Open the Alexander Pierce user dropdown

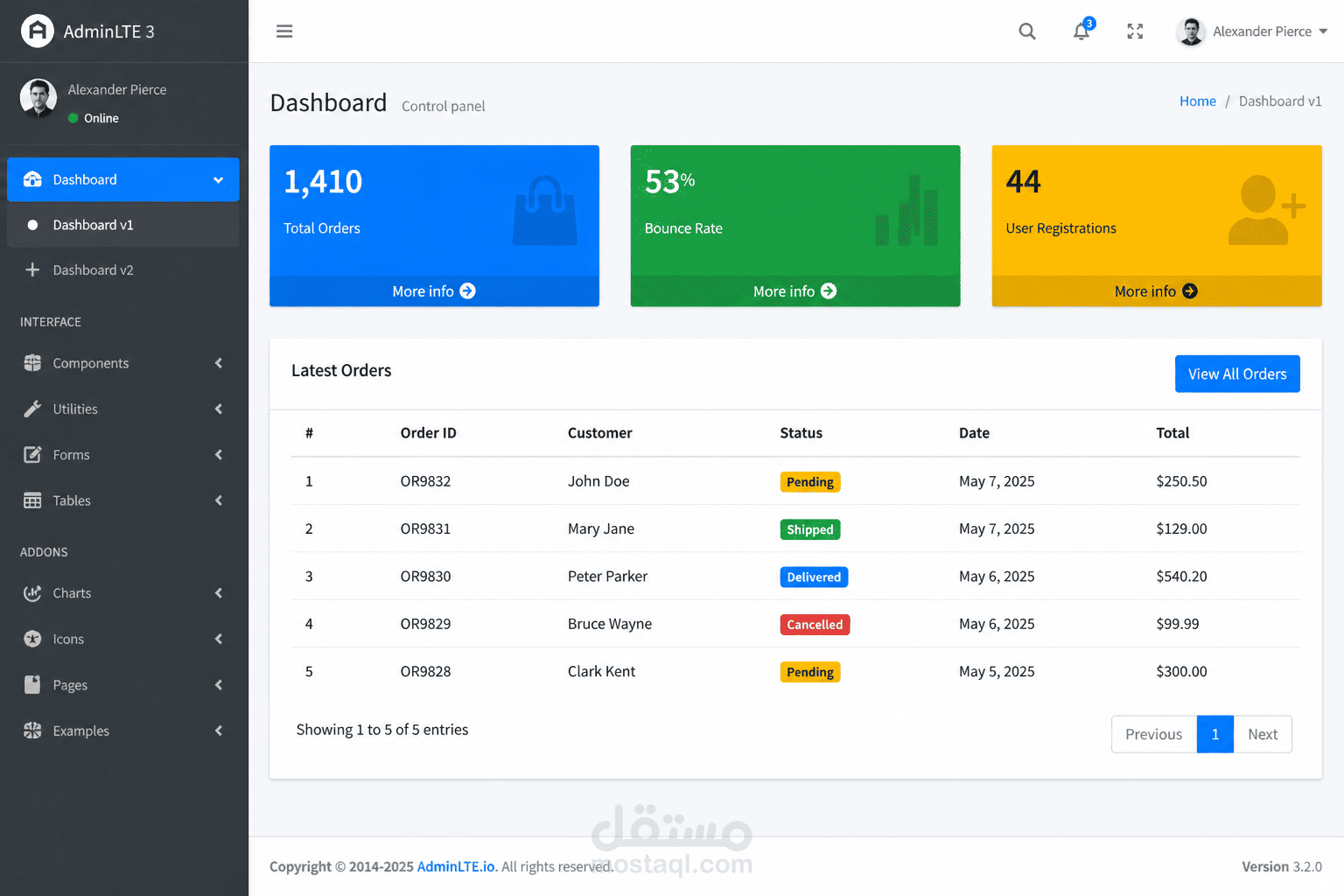tap(1252, 31)
